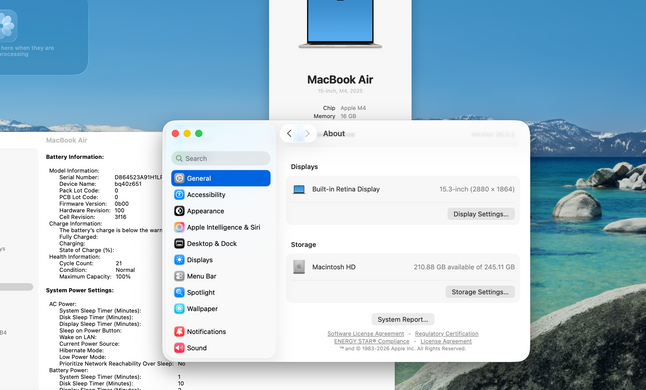Click the Built-in Retina Display label
646x390 pixels.
click(346, 189)
